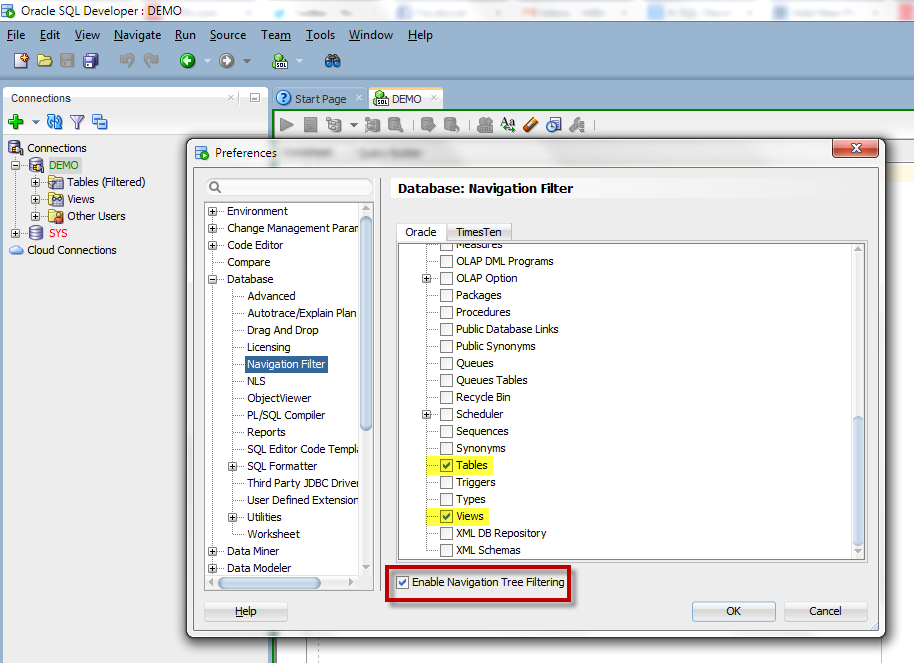This screenshot has width=914, height=663.
Task: Open SQL History via the clock icon
Action: (553, 125)
